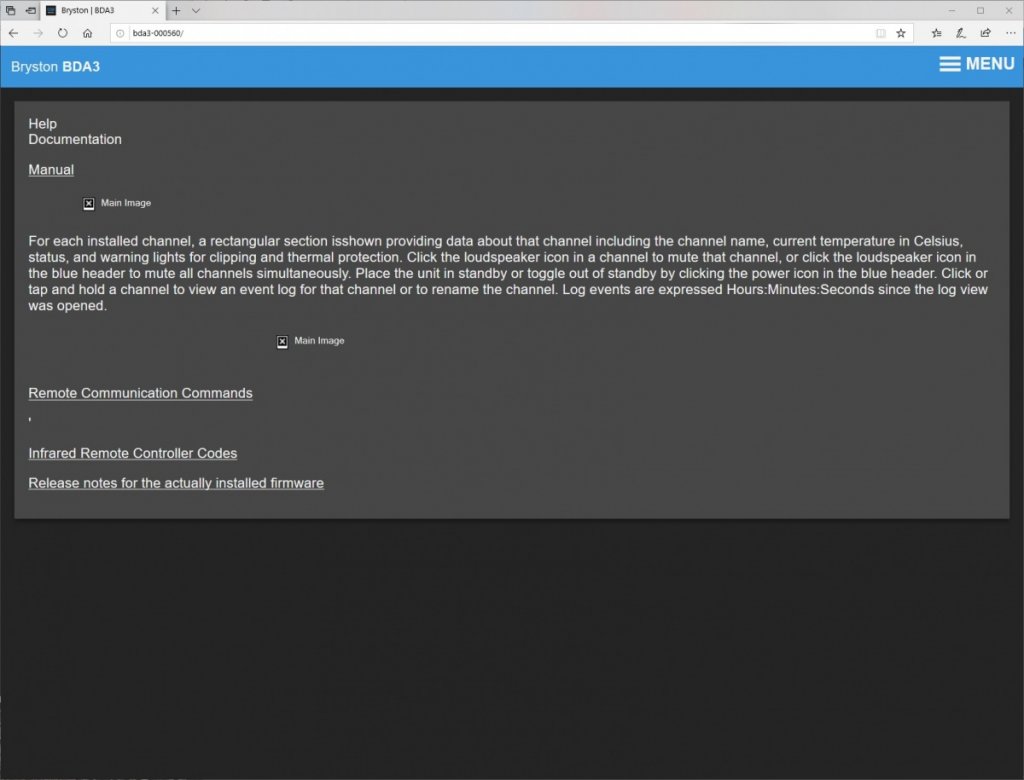Open a new browser tab

click(176, 10)
